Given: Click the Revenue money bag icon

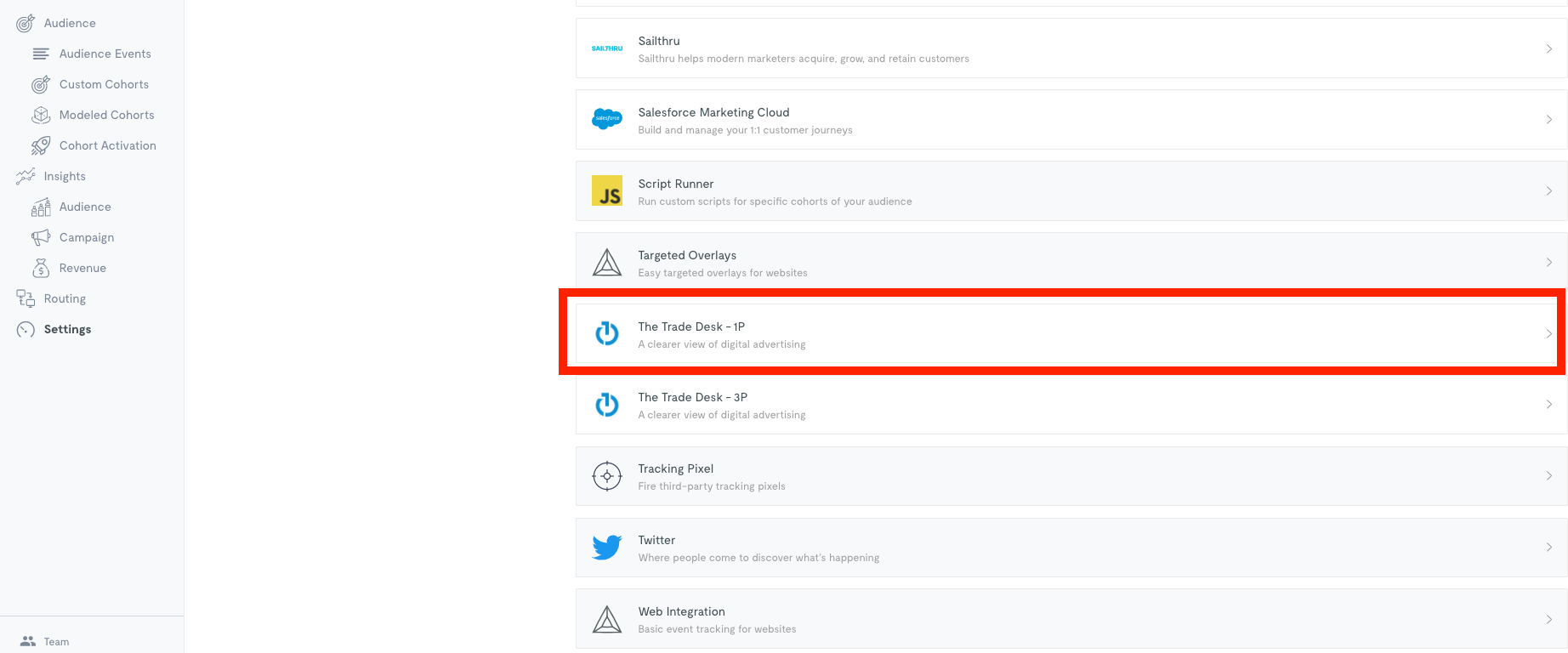Looking at the screenshot, I should tap(41, 268).
